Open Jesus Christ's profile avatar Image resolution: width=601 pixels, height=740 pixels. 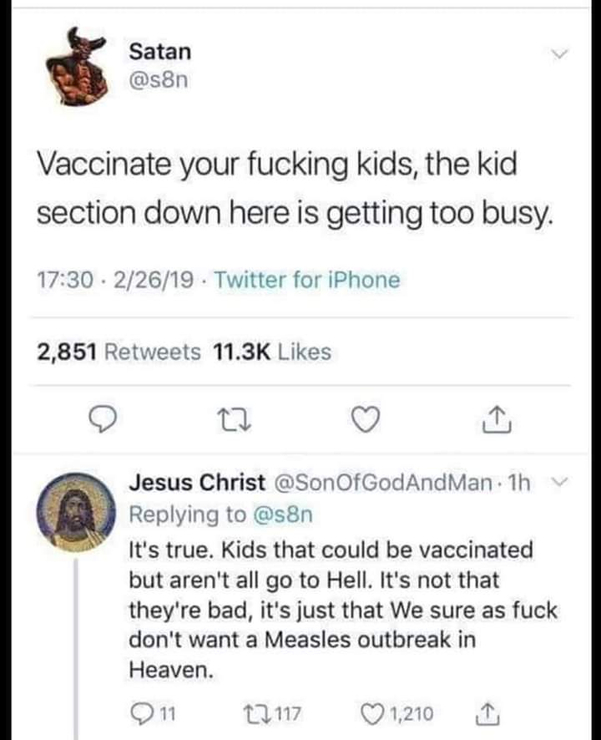pyautogui.click(x=69, y=511)
